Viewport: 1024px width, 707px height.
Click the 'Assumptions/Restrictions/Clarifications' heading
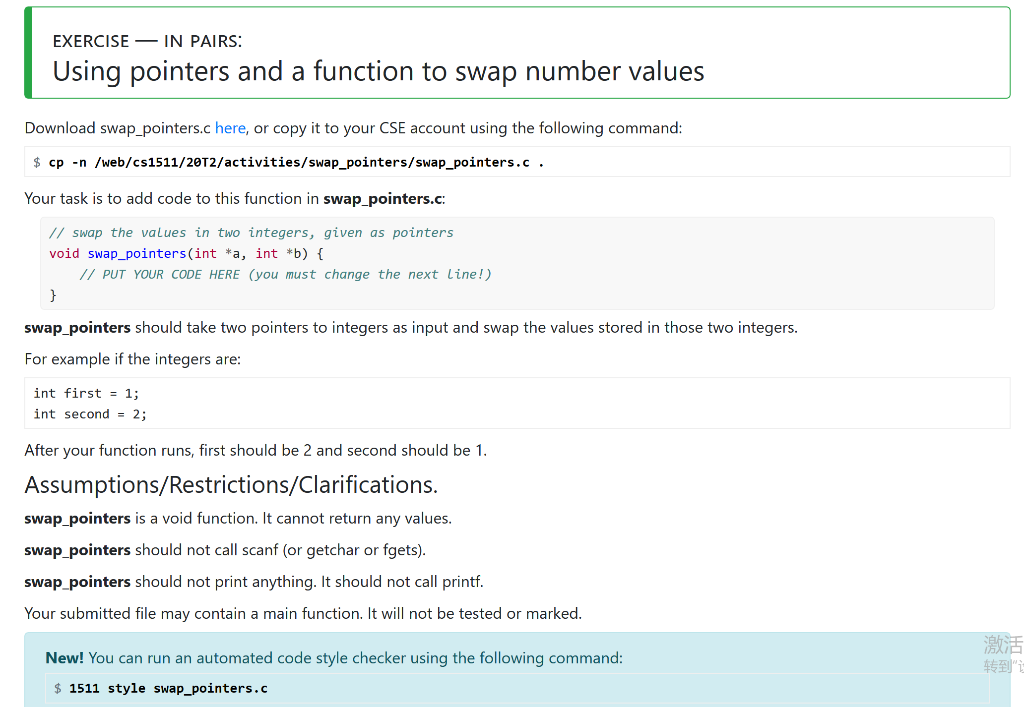pyautogui.click(x=230, y=485)
